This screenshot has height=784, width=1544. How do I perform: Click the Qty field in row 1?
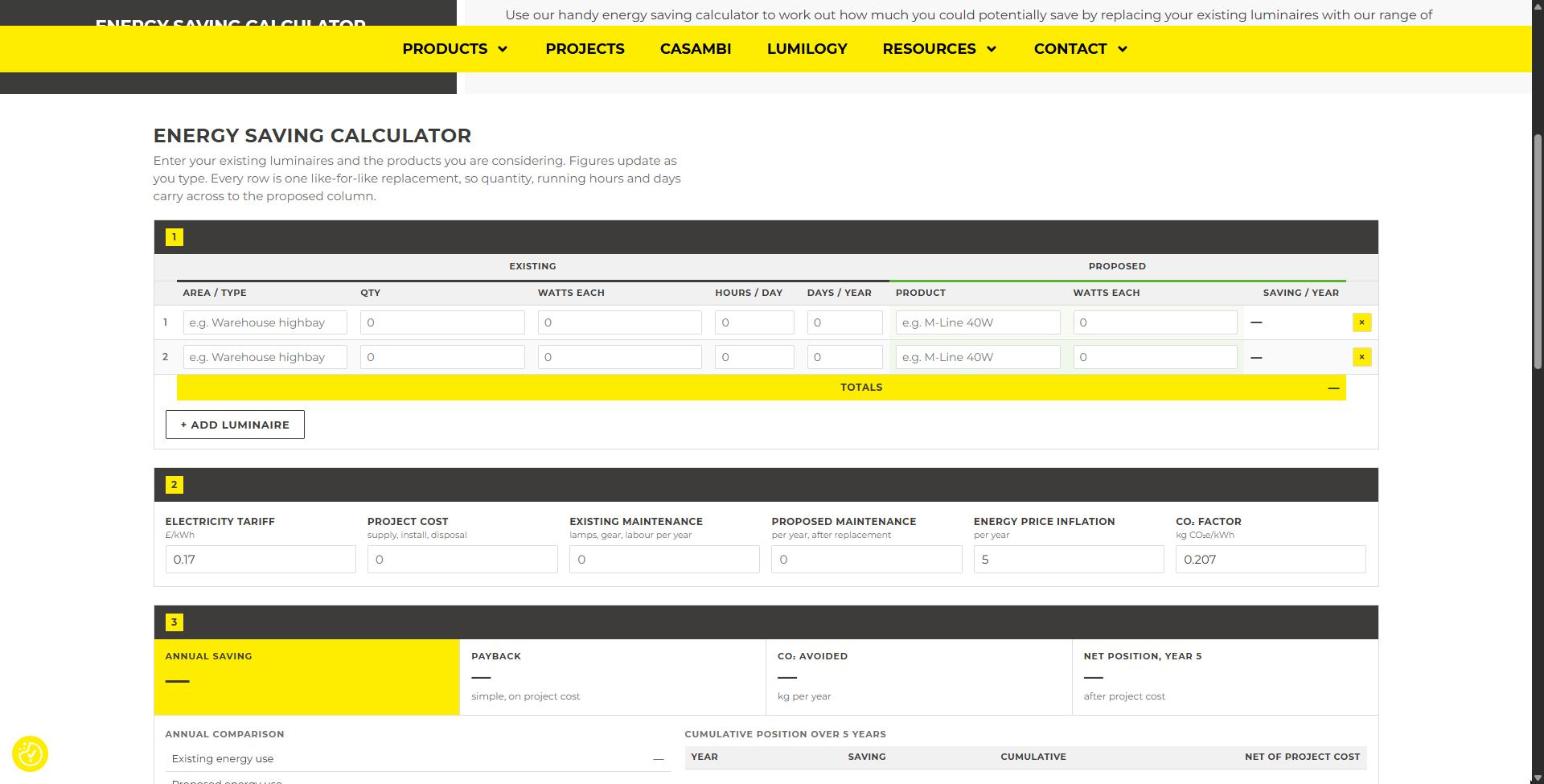(443, 322)
